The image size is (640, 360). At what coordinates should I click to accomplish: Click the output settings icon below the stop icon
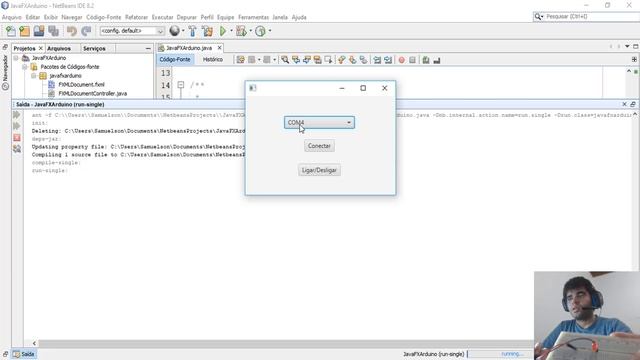17,149
